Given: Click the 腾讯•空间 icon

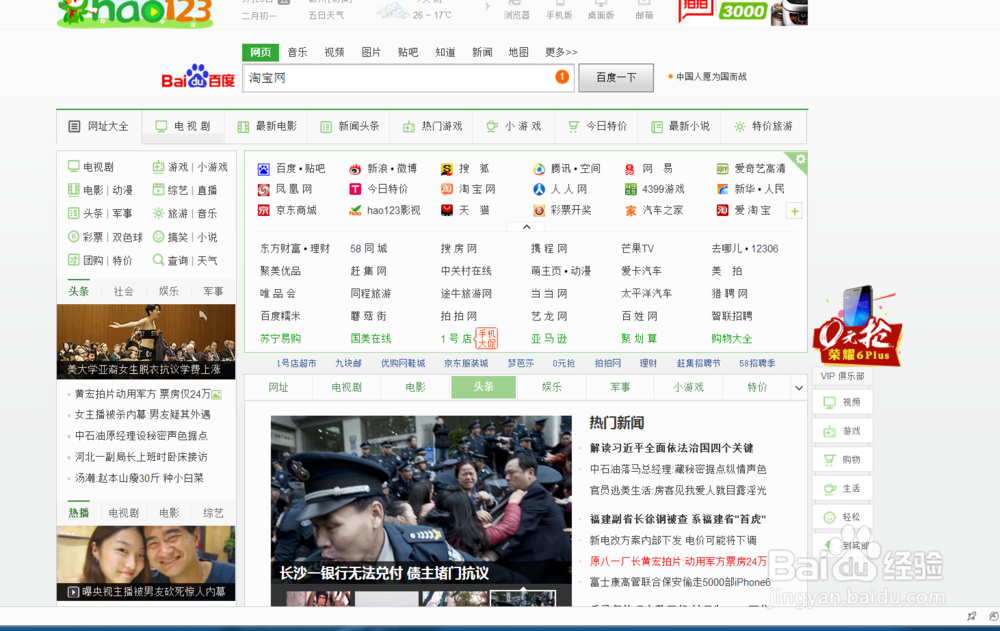Looking at the screenshot, I should (x=539, y=169).
